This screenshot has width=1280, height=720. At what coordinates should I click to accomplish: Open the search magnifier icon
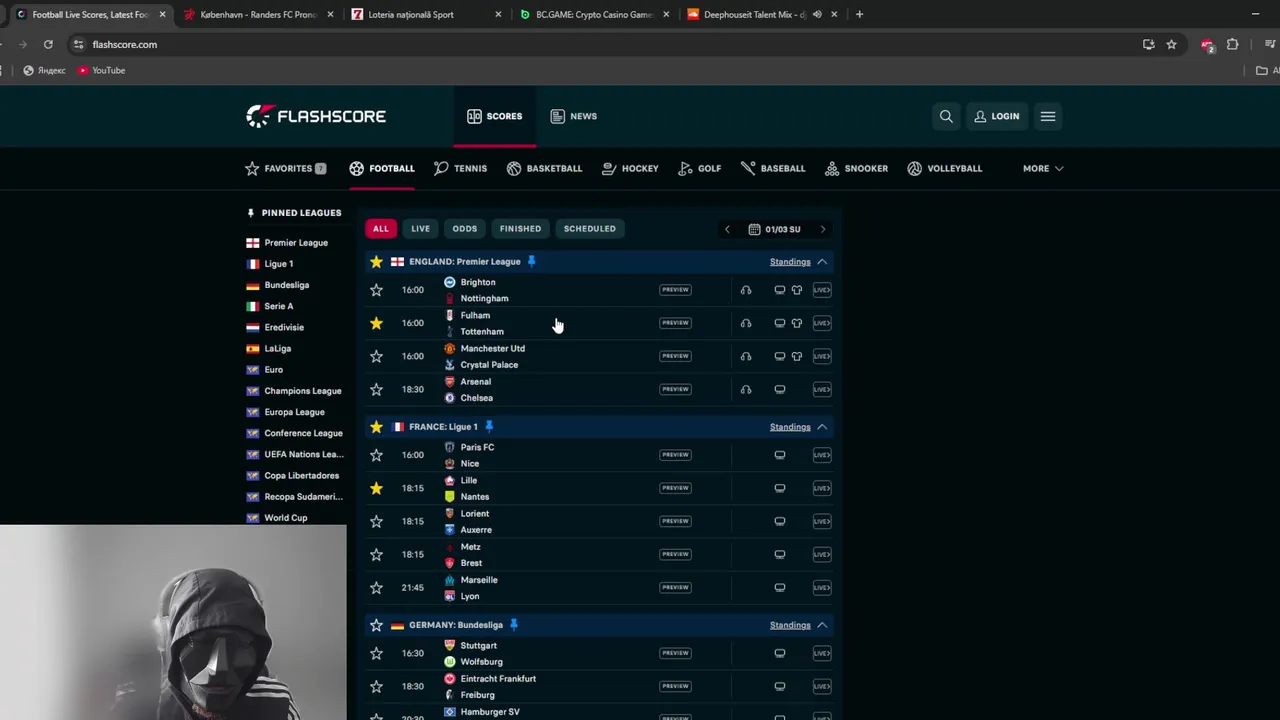[946, 116]
